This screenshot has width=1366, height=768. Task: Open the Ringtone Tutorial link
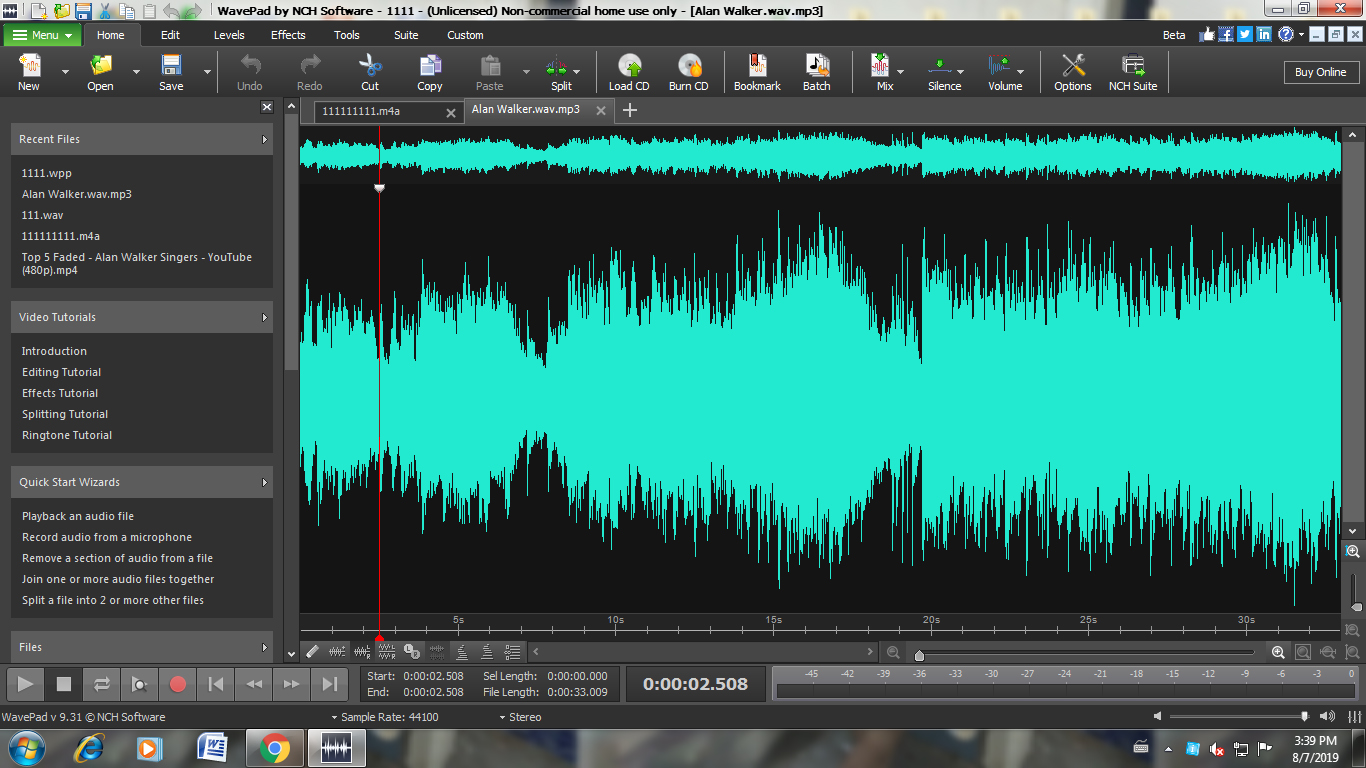pyautogui.click(x=67, y=435)
